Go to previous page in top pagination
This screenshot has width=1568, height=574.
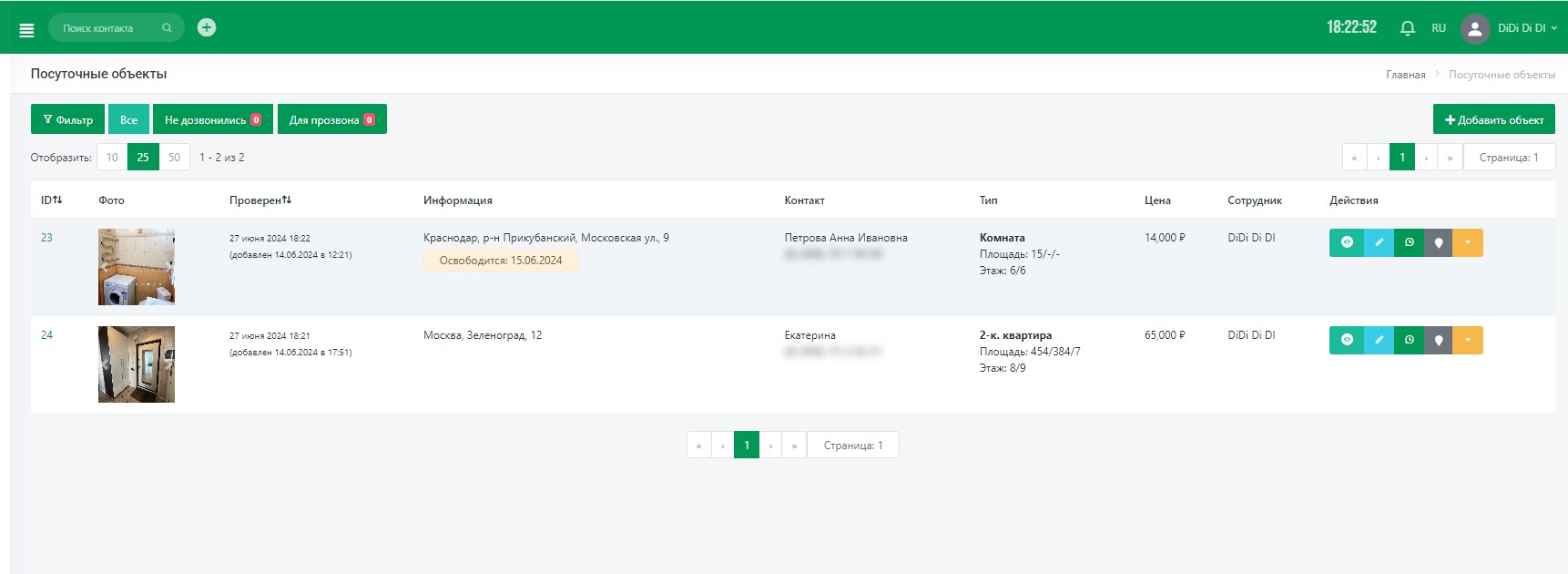coord(1378,157)
